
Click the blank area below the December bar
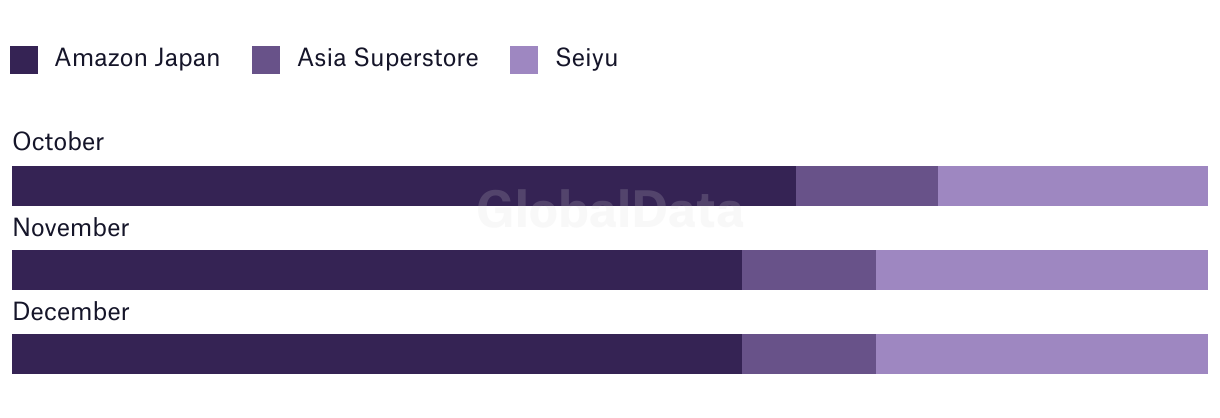tap(610, 396)
